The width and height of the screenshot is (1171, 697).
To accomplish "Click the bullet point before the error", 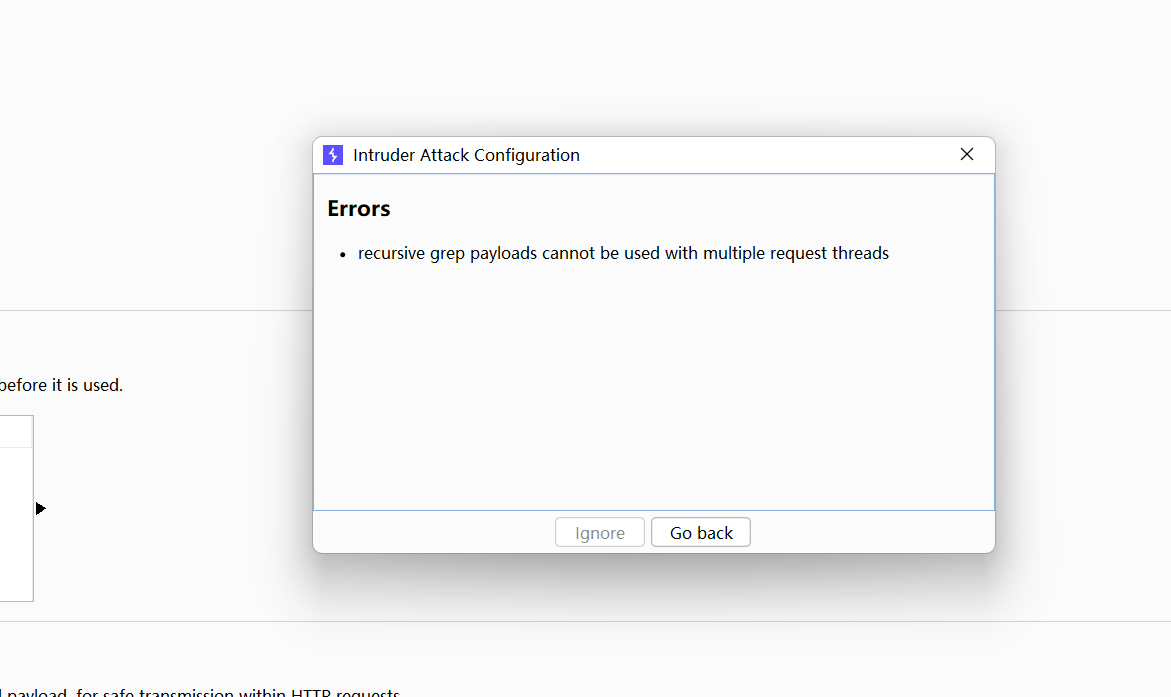I will click(x=342, y=255).
